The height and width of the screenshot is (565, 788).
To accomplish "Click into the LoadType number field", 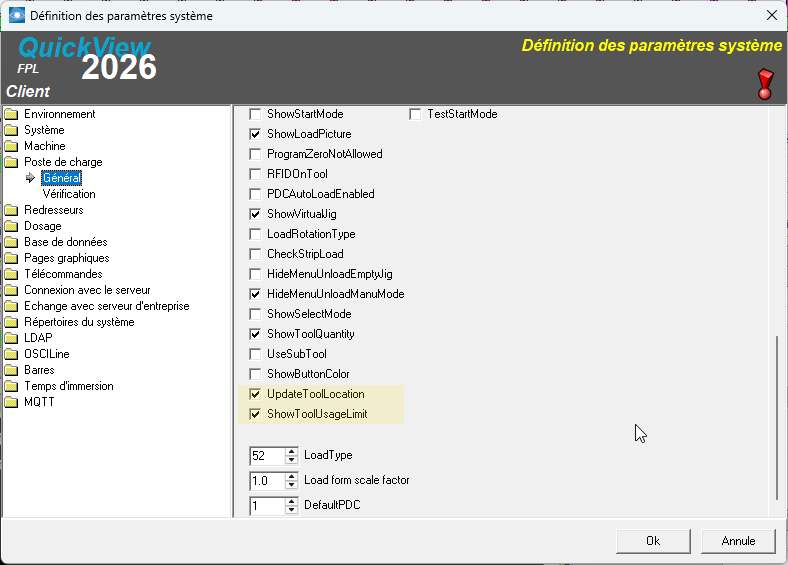I will click(267, 456).
